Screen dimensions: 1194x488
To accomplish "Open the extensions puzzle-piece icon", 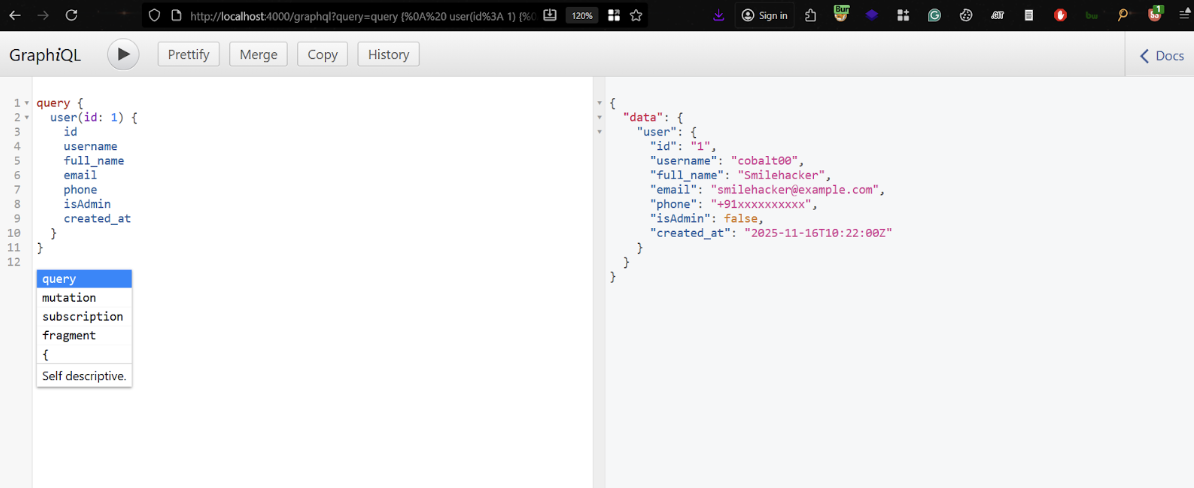I will coord(810,15).
